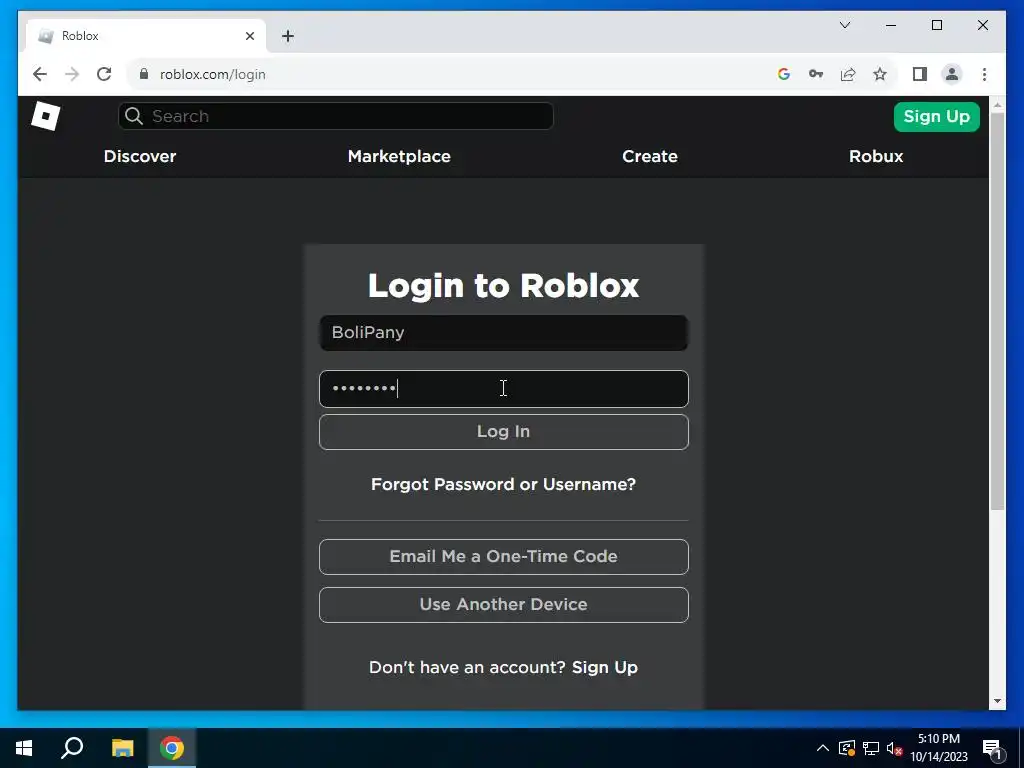1024x768 pixels.
Task: Open the saved passwords key icon
Action: [x=816, y=74]
